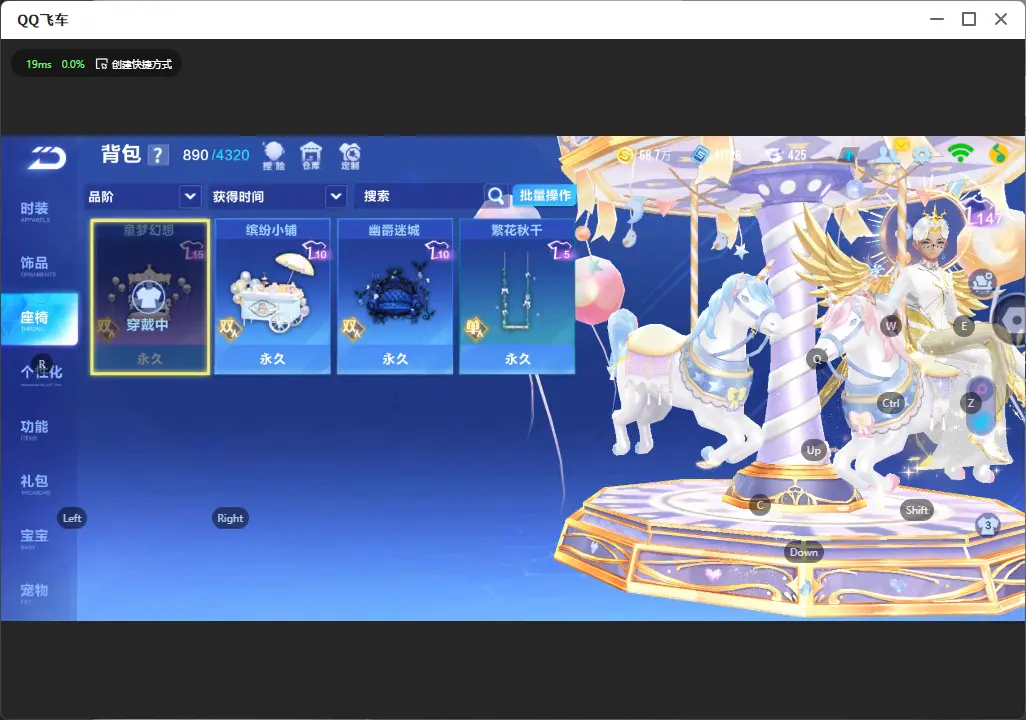This screenshot has width=1026, height=720.
Task: Switch to the 时装 apparels tab
Action: 36,211
